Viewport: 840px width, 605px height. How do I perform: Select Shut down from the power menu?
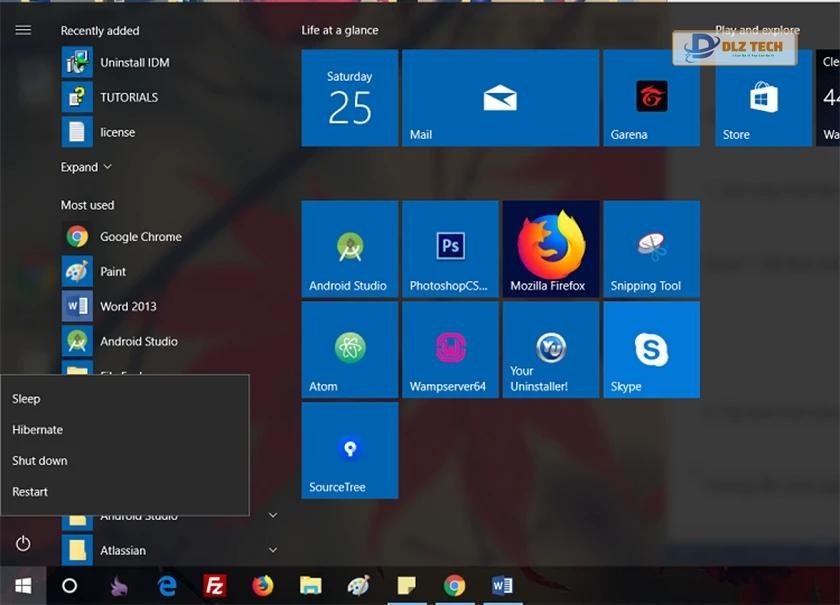coord(39,461)
